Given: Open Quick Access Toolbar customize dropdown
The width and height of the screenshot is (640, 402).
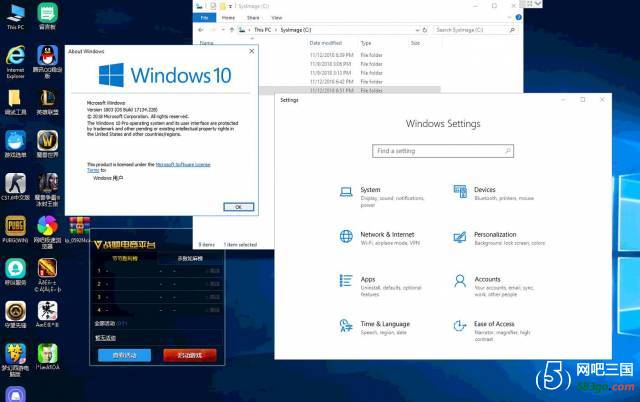Looking at the screenshot, I should 230,6.
